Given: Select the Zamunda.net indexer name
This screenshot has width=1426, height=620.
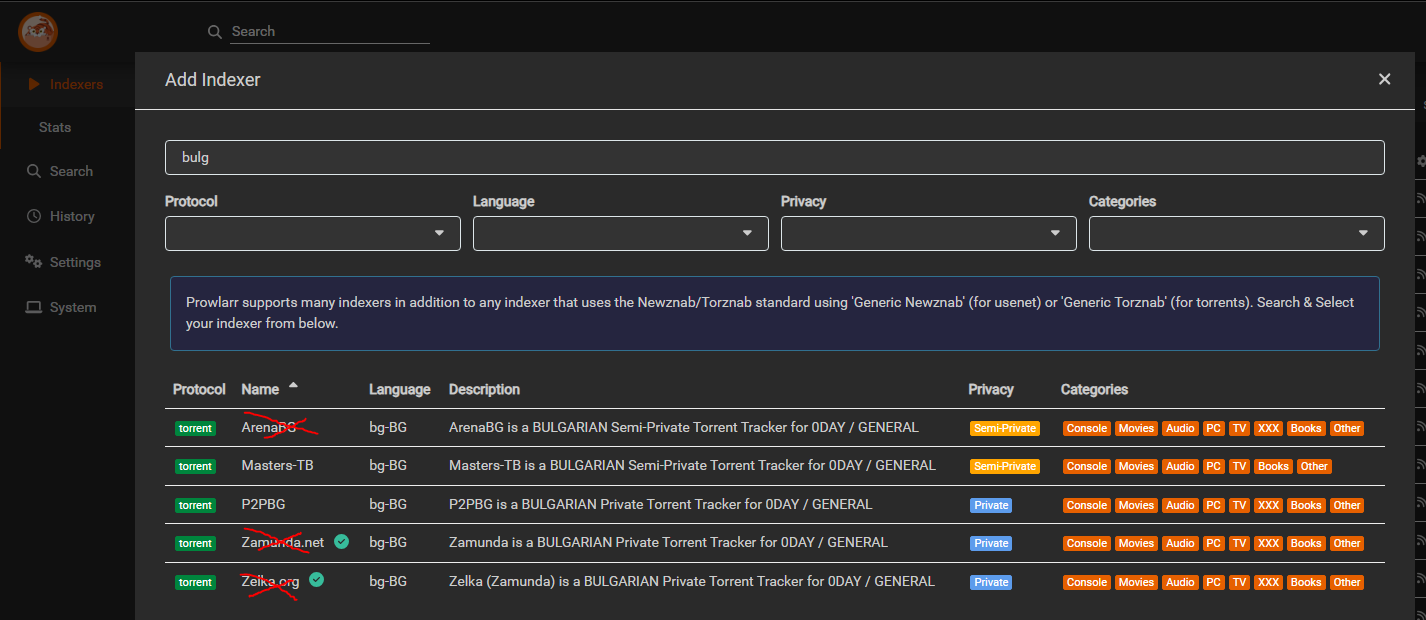Looking at the screenshot, I should (x=283, y=542).
